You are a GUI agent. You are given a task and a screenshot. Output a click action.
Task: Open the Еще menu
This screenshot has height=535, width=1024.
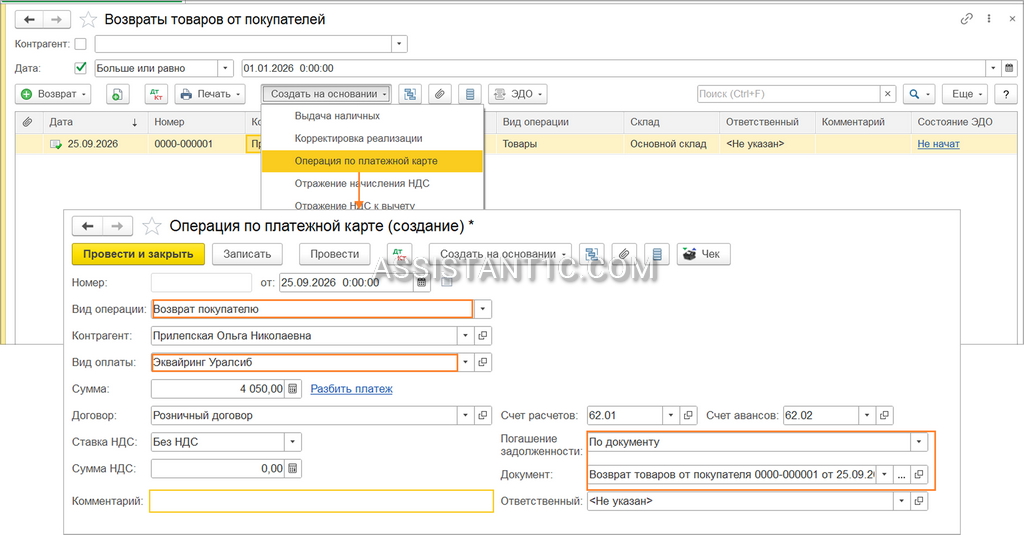point(965,94)
